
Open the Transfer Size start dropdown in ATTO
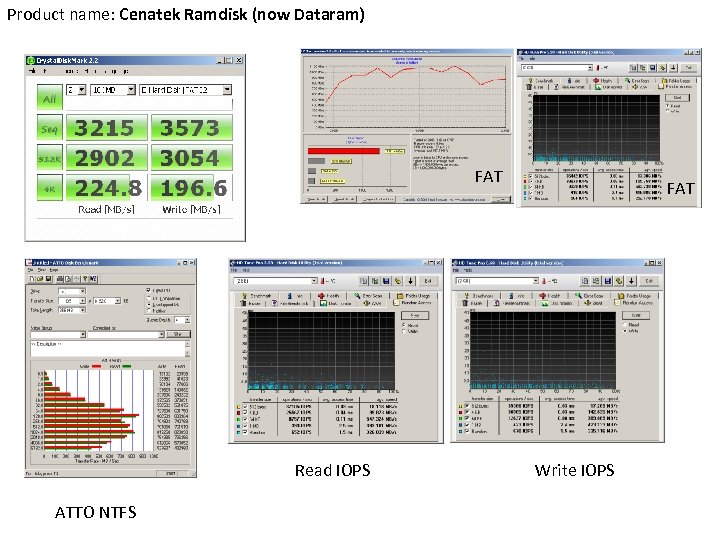[x=72, y=301]
